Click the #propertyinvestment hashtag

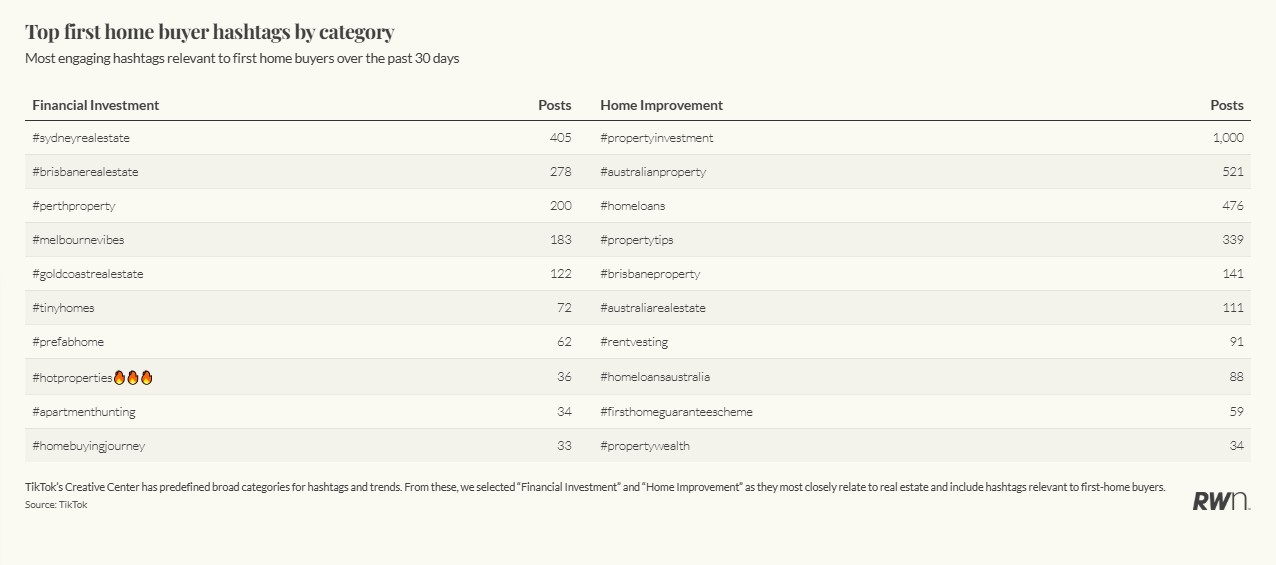pyautogui.click(x=657, y=138)
